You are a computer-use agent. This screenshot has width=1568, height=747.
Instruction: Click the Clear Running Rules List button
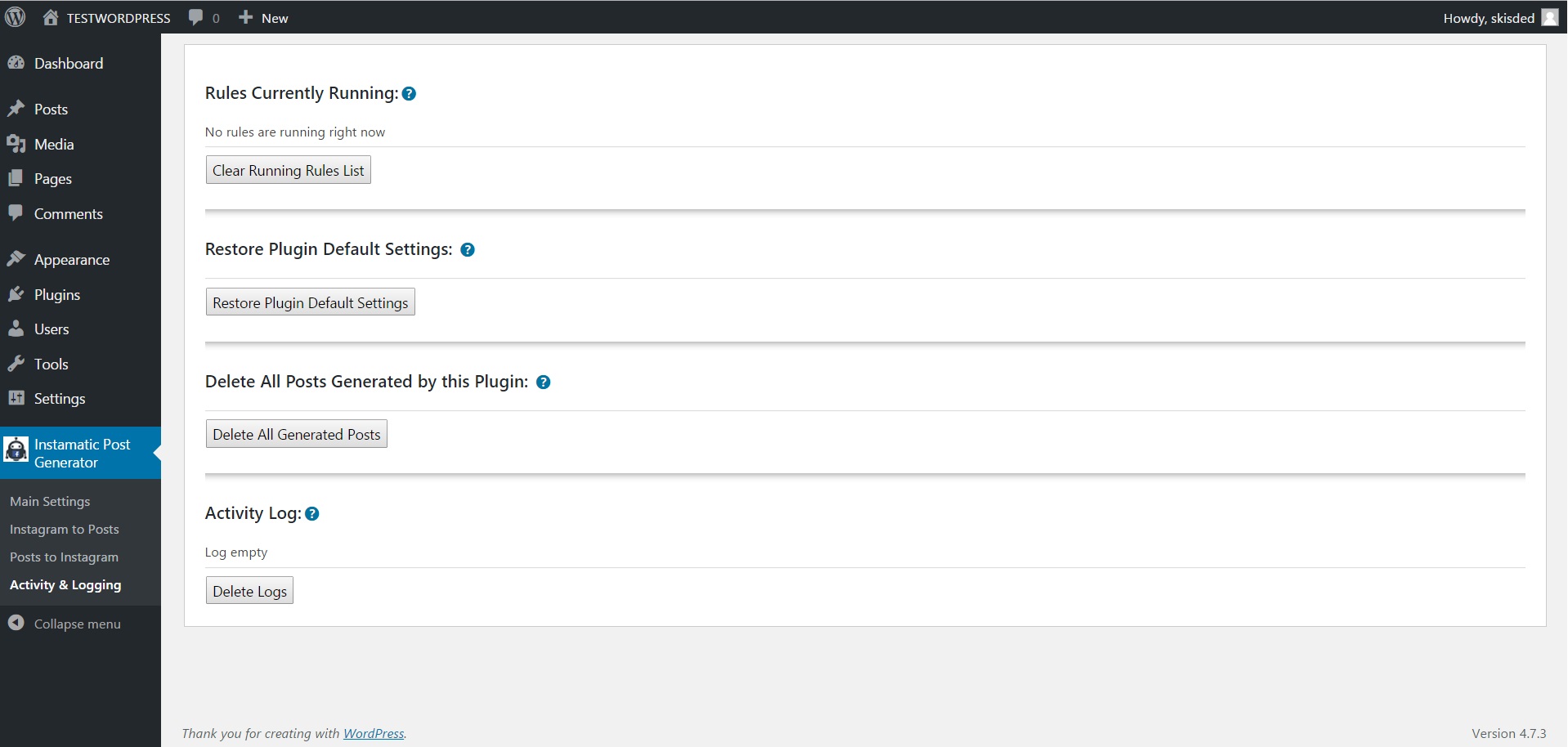(x=287, y=170)
